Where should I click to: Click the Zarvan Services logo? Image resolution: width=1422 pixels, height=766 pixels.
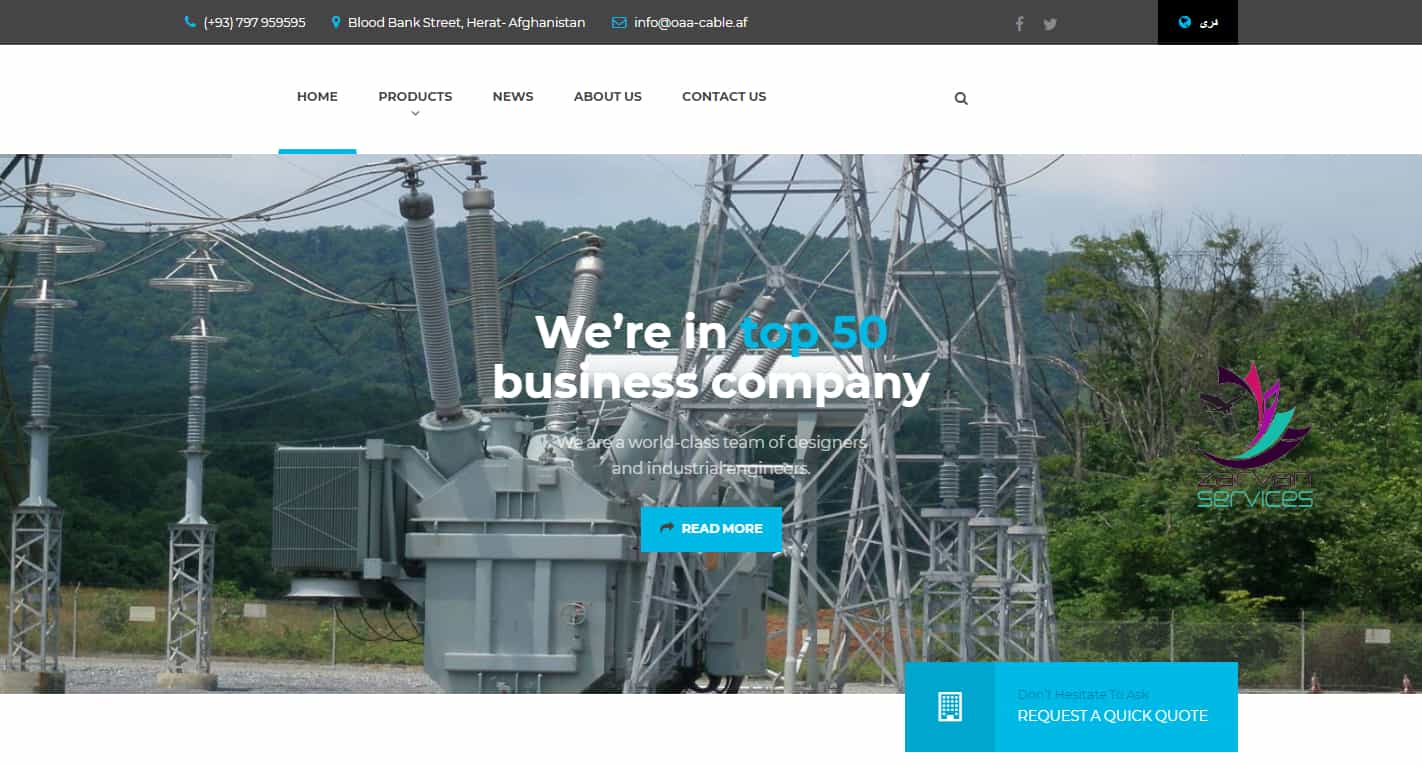point(1255,435)
